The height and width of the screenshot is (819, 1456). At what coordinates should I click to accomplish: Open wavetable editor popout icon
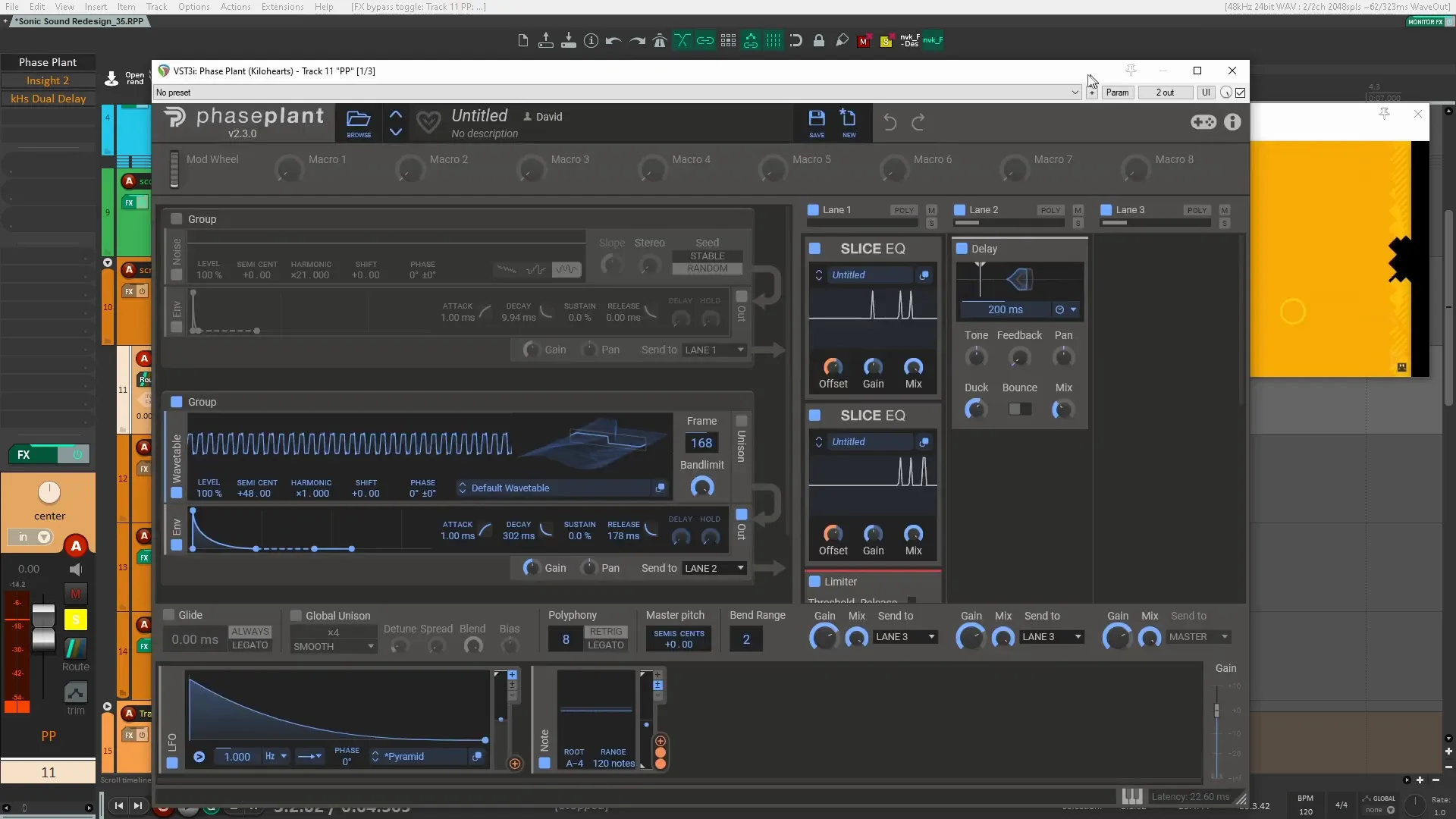[x=660, y=488]
